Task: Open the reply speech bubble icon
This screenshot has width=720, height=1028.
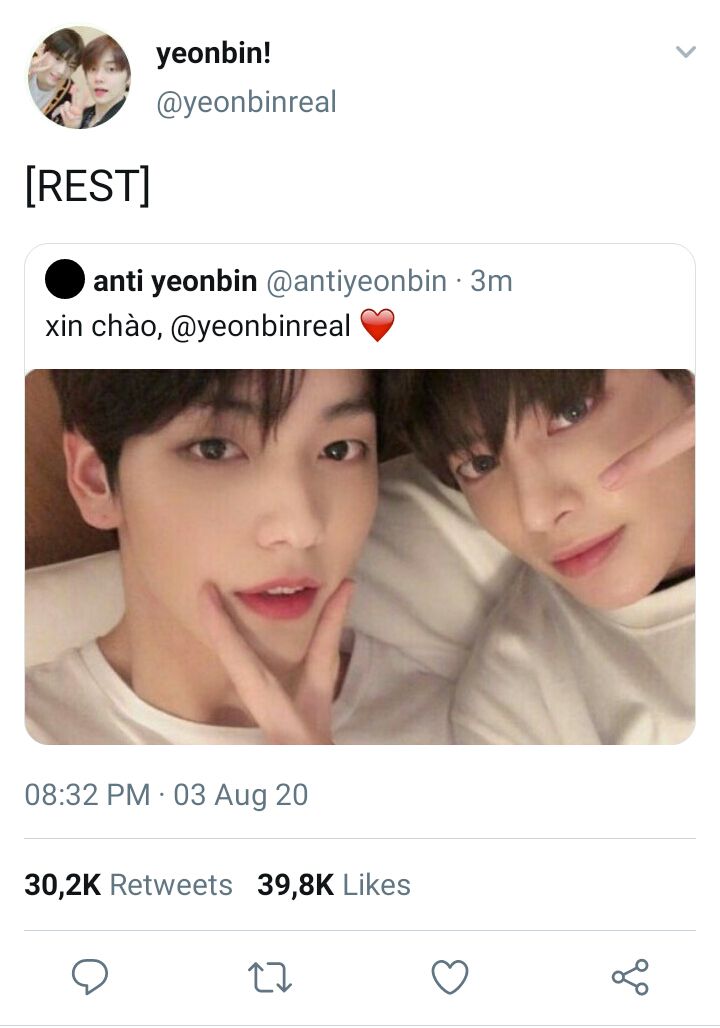Action: 90,977
